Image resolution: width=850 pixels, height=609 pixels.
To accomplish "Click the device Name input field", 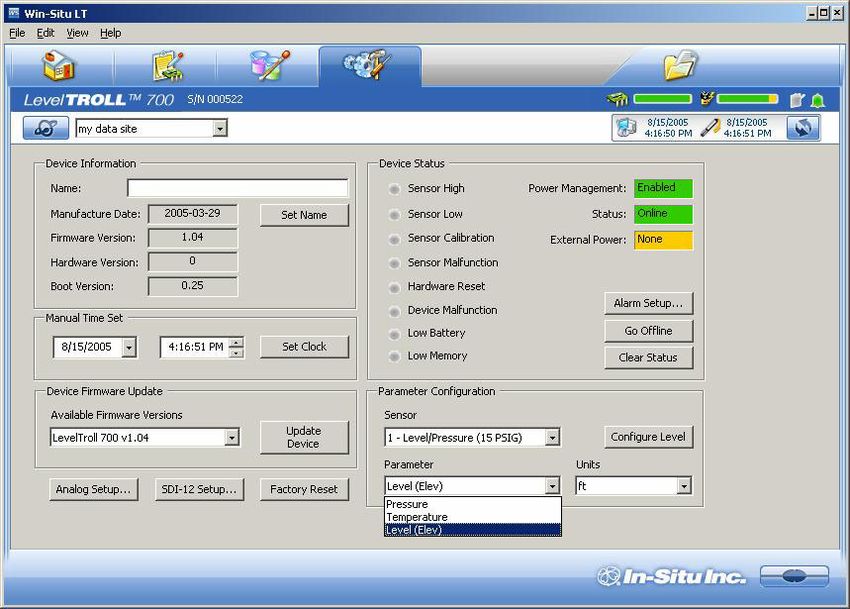I will (237, 188).
